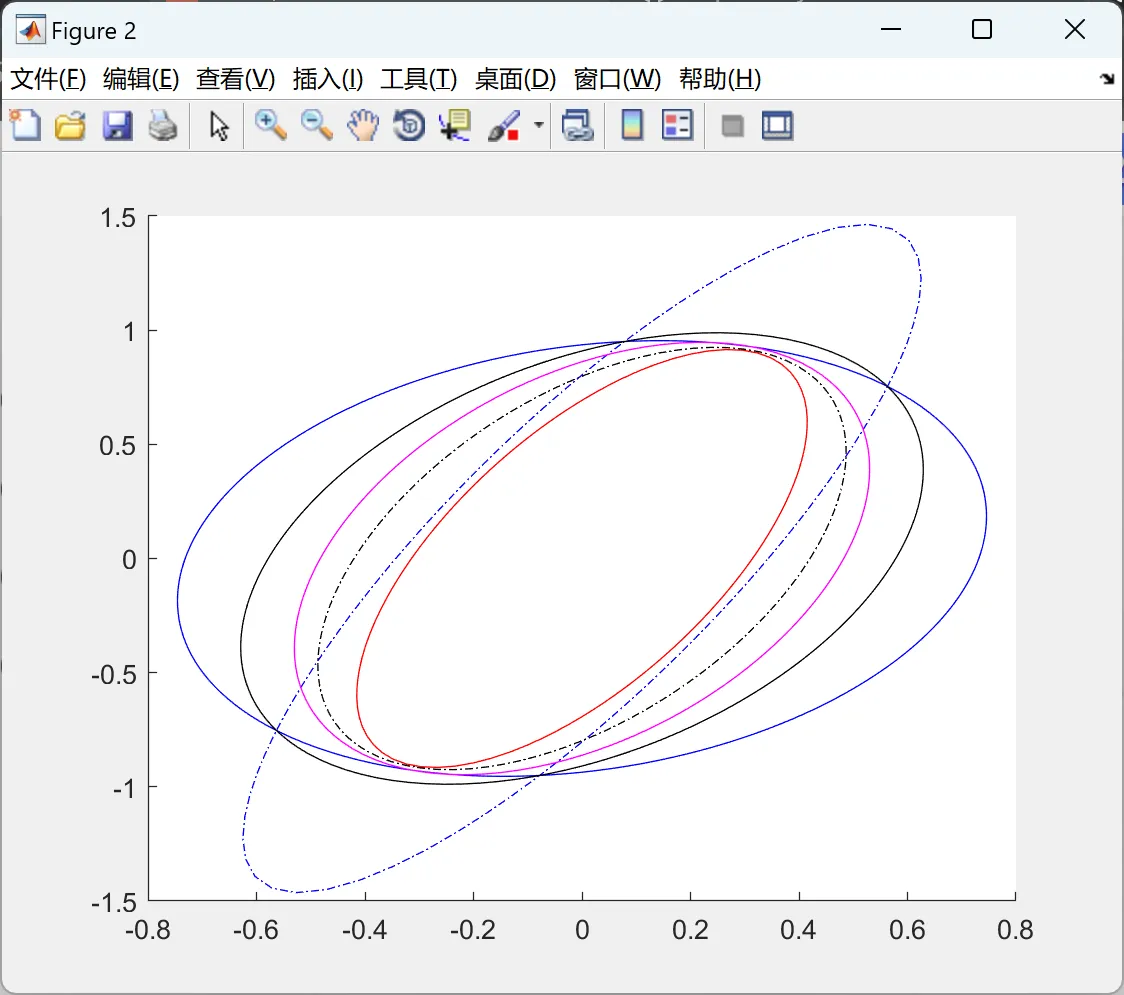Screen dimensions: 1124x995
Task: Open a file with the folder icon
Action: 70,125
